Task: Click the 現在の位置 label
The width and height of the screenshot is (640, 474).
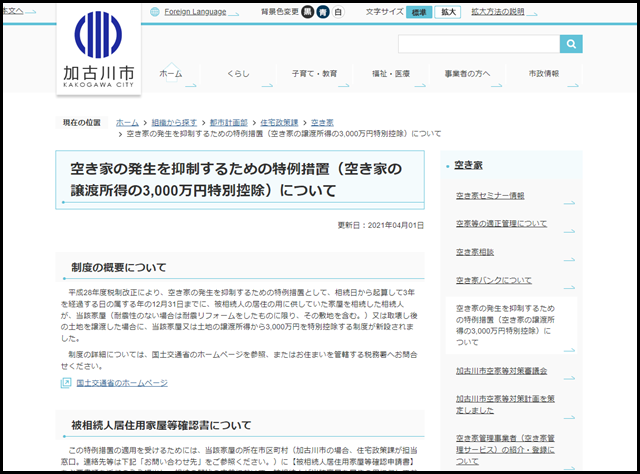Action: tap(82, 122)
